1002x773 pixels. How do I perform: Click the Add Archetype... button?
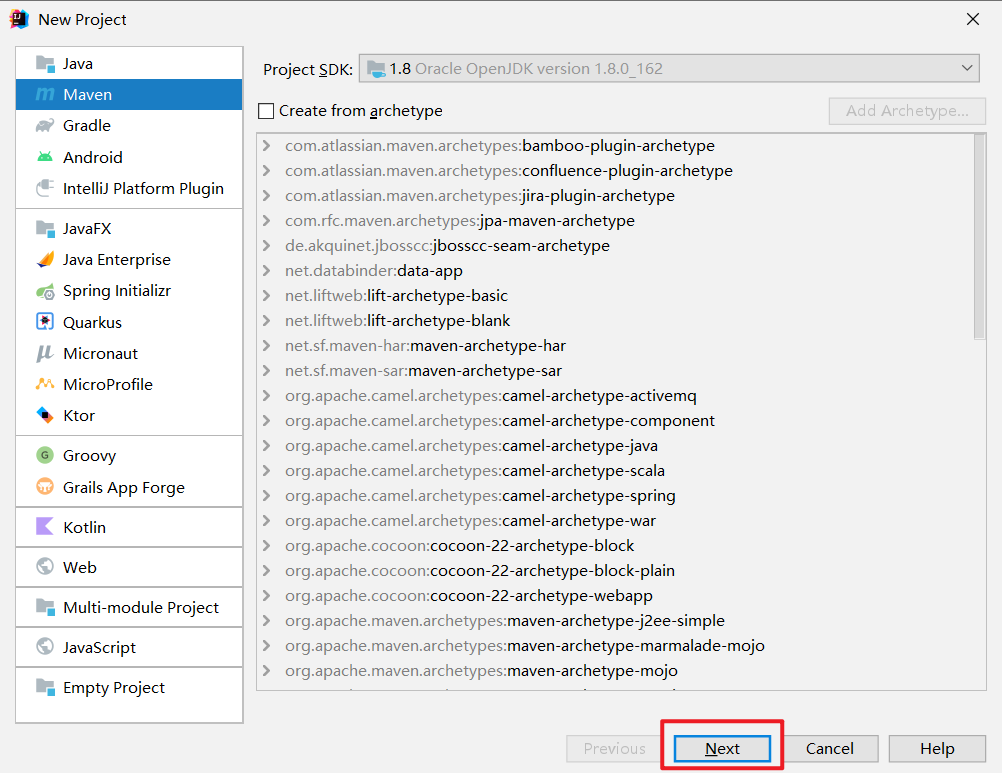907,111
